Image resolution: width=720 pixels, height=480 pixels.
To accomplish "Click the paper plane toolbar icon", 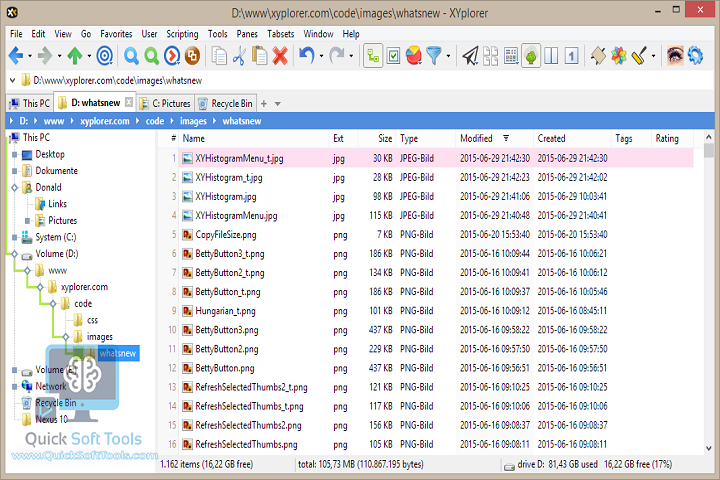I will tap(470, 56).
